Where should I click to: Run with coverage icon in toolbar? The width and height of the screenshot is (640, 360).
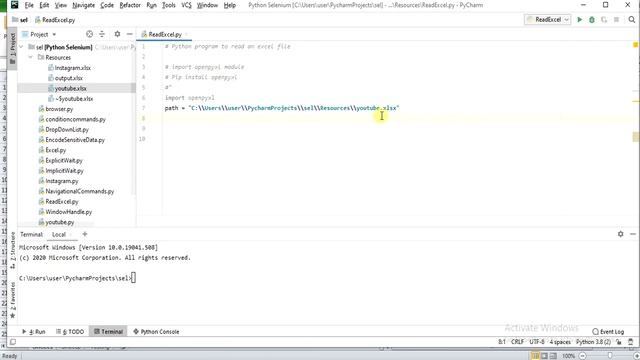[604, 20]
